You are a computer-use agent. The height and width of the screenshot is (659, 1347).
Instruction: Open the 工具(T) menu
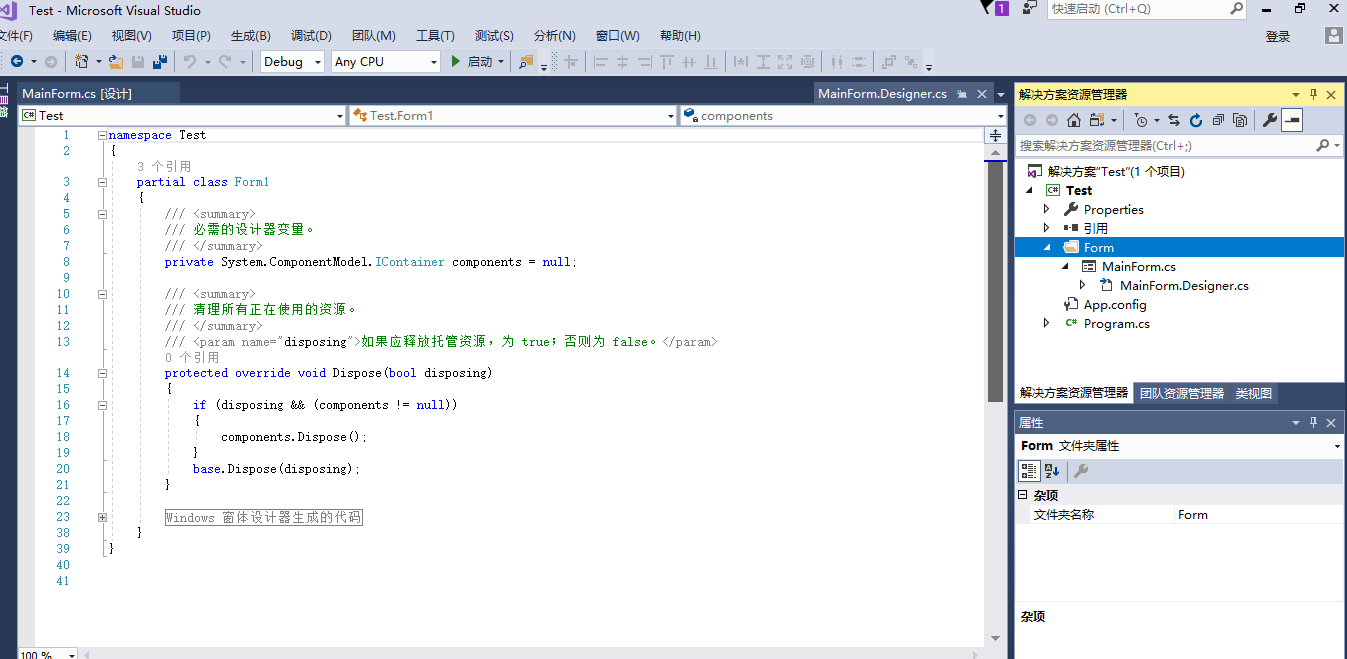pyautogui.click(x=435, y=36)
